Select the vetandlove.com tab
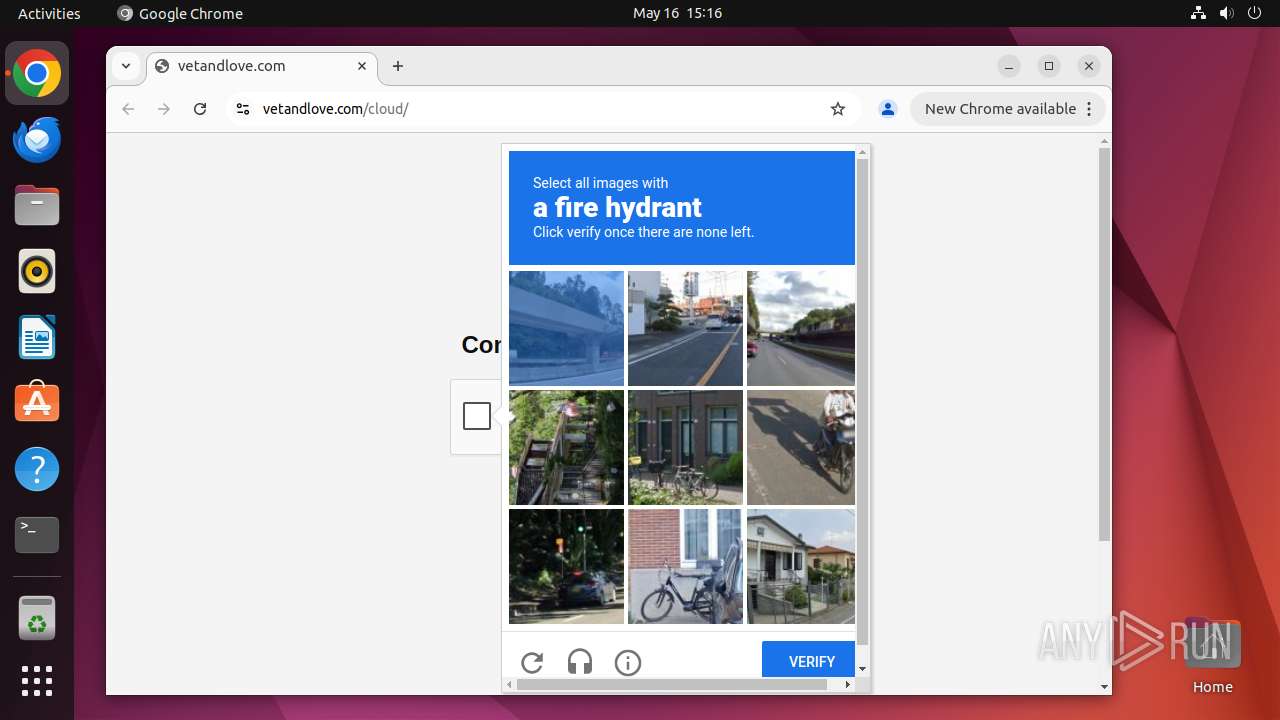 click(262, 66)
